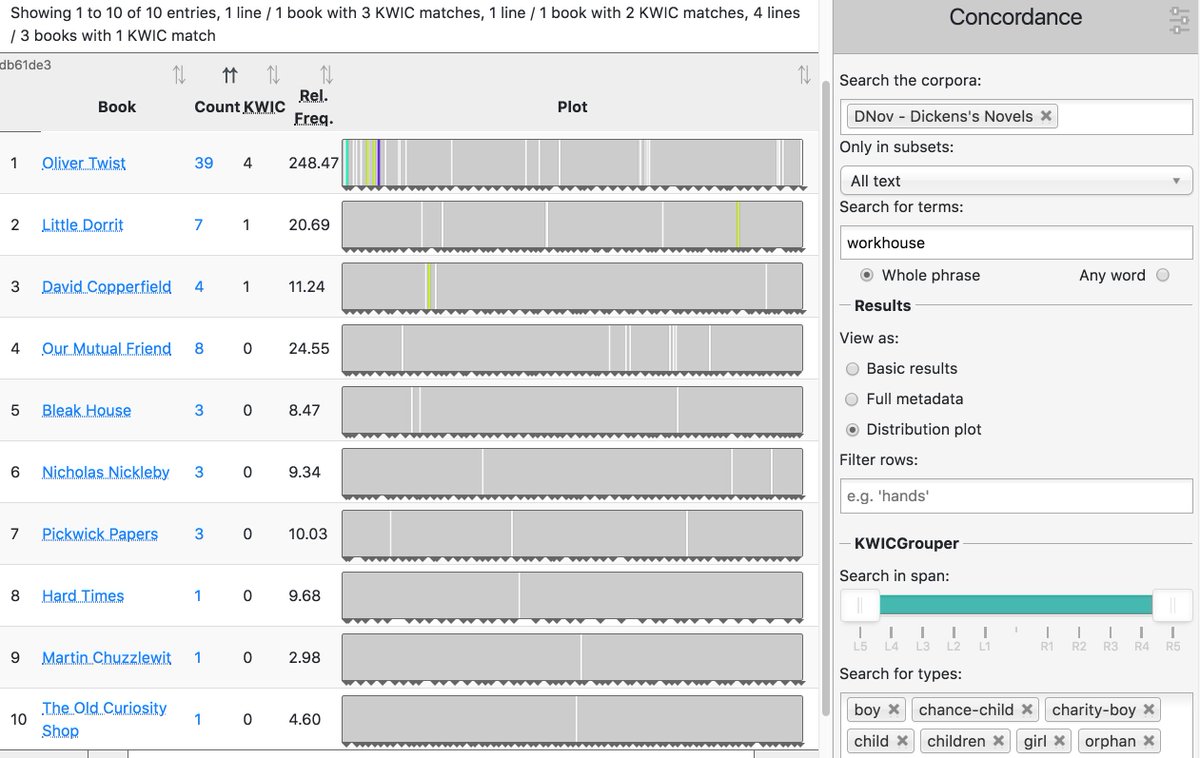The image size is (1200, 758).
Task: Open the Little Dorrit book link
Action: (82, 225)
